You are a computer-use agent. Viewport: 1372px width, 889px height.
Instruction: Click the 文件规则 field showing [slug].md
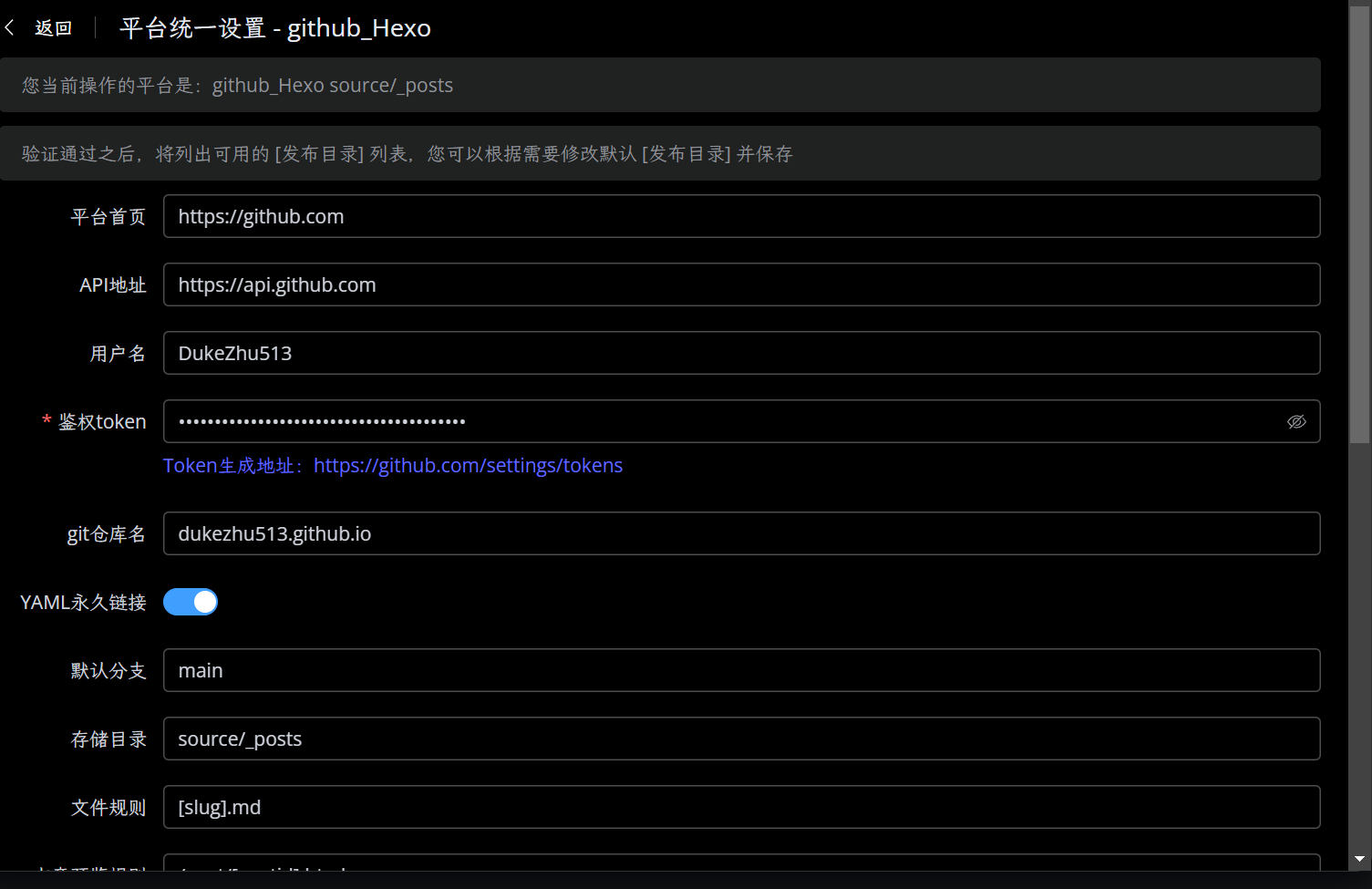[x=740, y=807]
